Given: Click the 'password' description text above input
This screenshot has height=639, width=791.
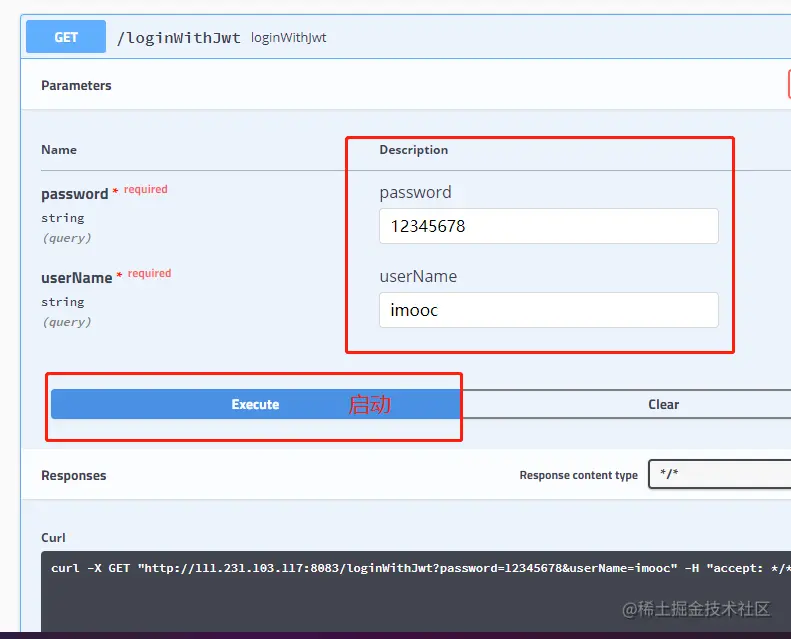Looking at the screenshot, I should 416,193.
